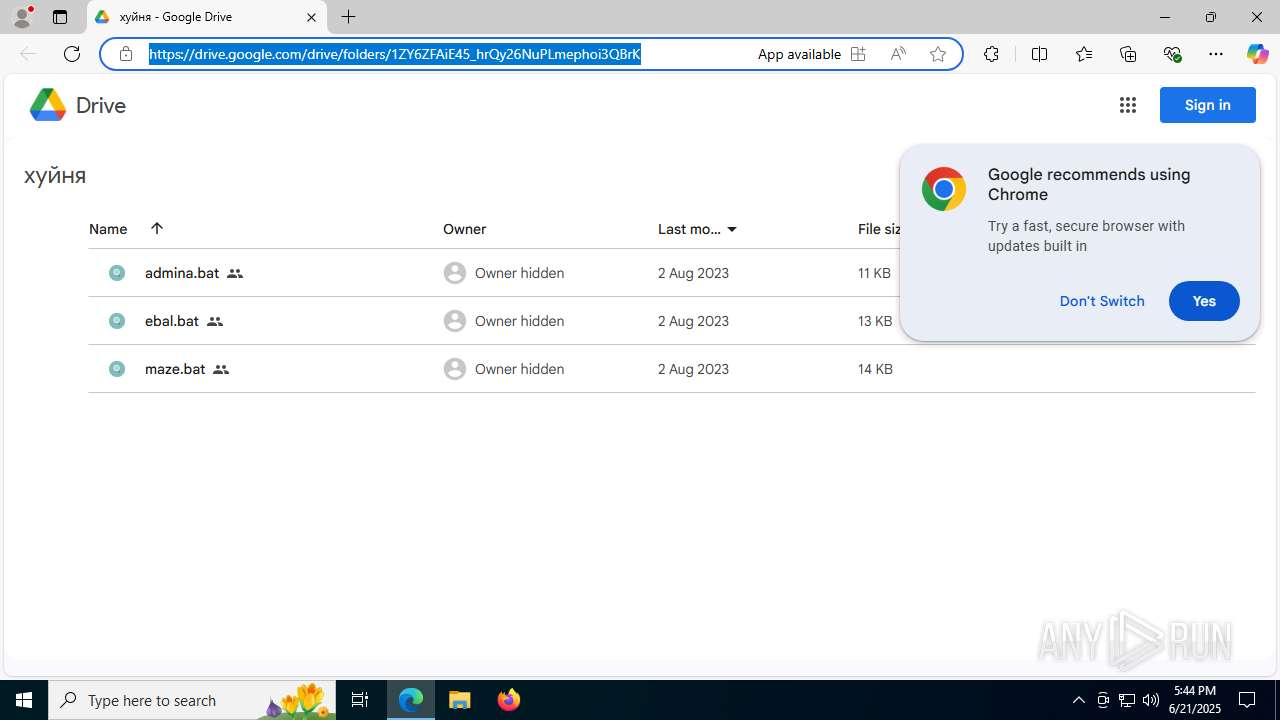
Task: Open the Favorites list icon
Action: [x=1084, y=54]
